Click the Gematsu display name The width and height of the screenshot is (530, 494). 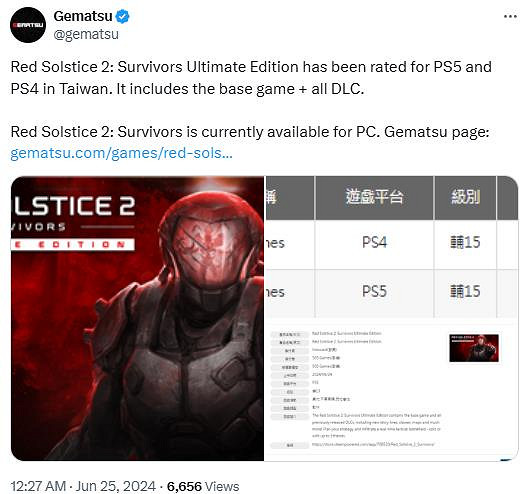coord(83,16)
